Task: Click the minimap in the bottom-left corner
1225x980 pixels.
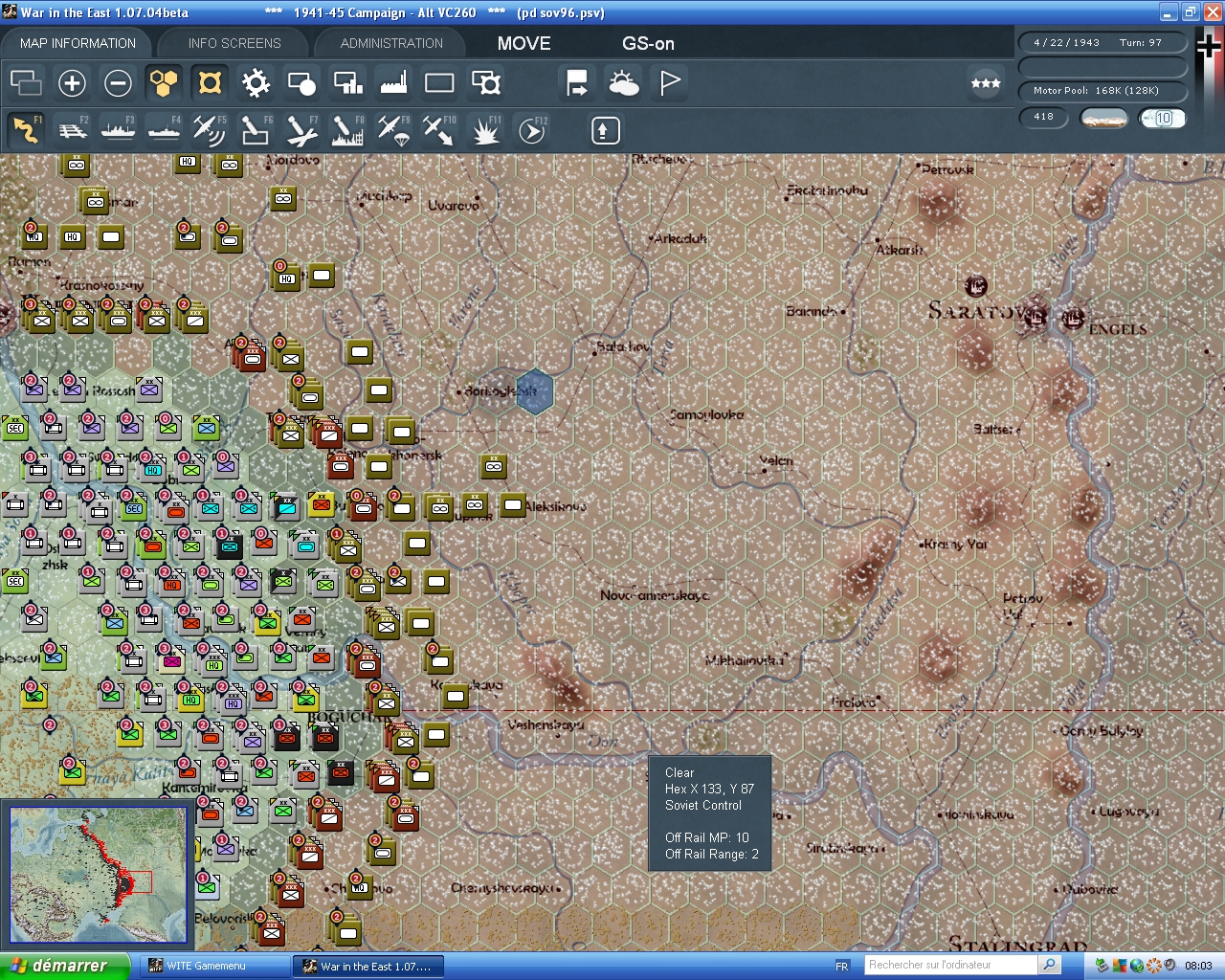Action: 98,874
